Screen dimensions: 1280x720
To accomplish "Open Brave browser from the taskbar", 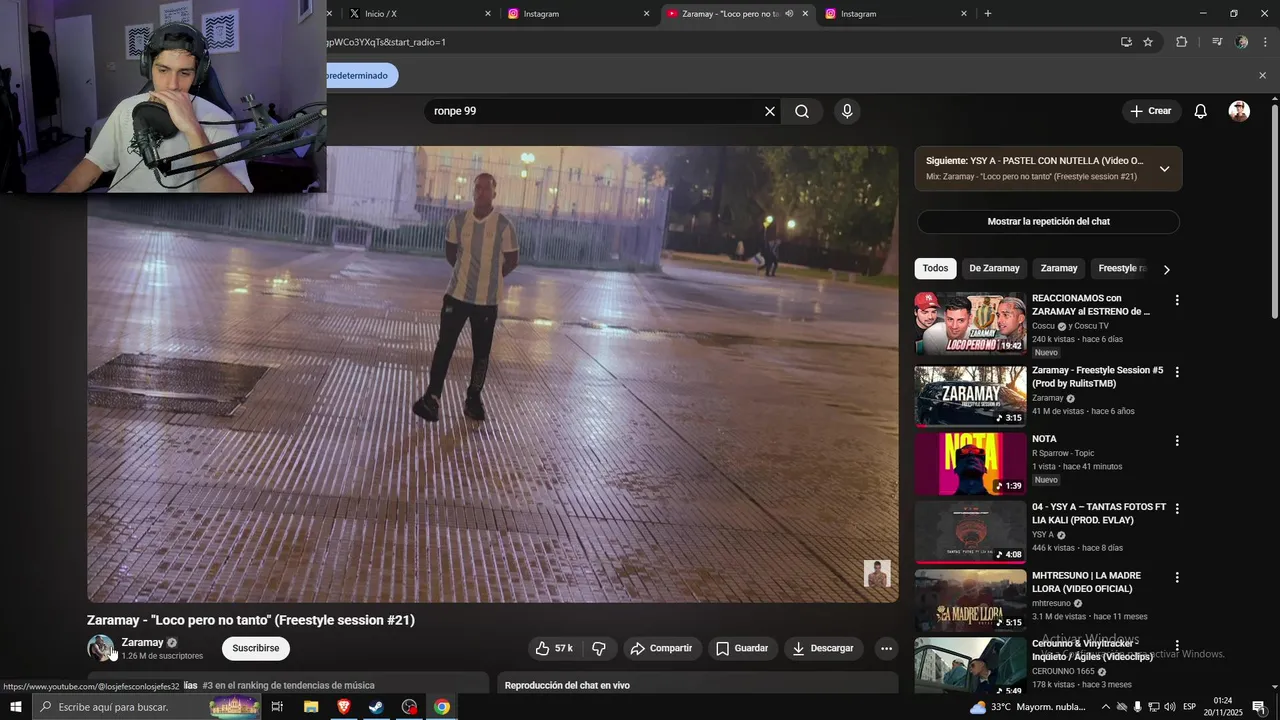I will tap(344, 707).
